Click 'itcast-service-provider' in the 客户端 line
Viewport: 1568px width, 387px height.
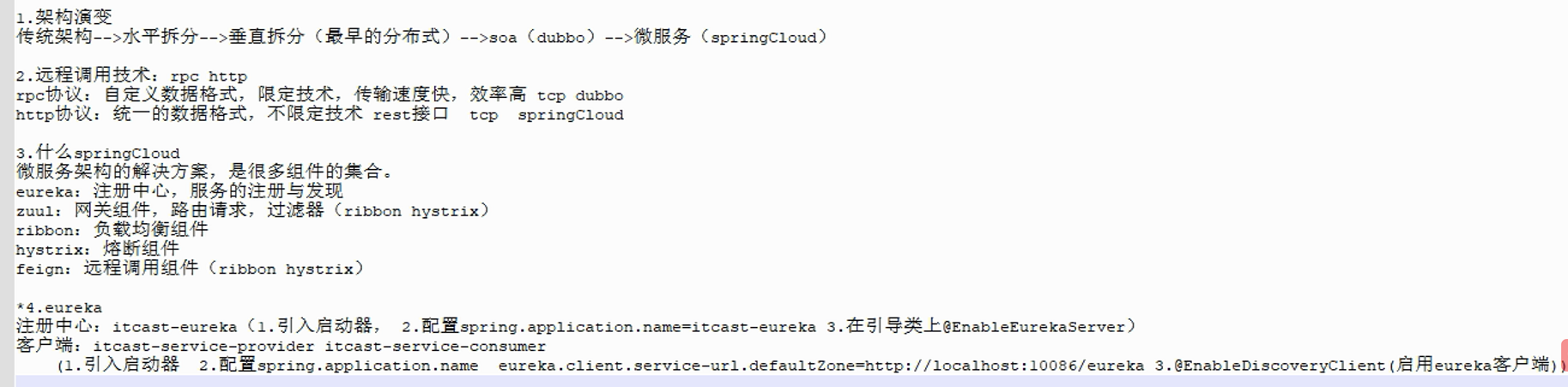coord(203,347)
